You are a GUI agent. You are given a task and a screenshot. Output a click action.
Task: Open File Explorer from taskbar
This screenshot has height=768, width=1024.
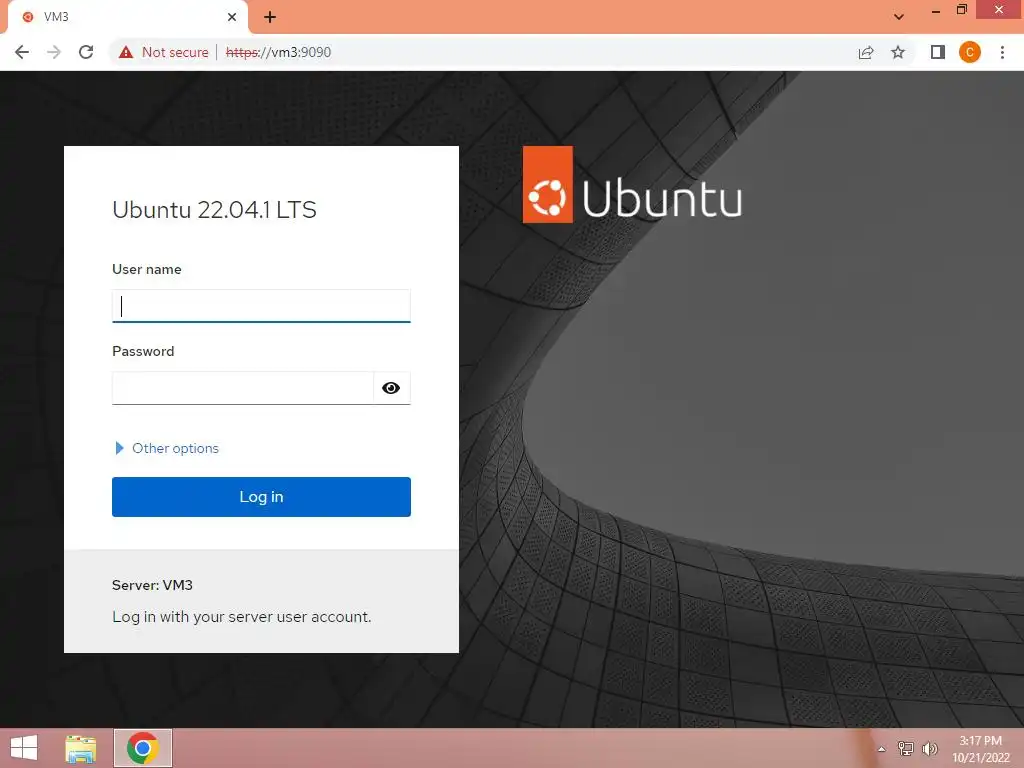pyautogui.click(x=81, y=748)
